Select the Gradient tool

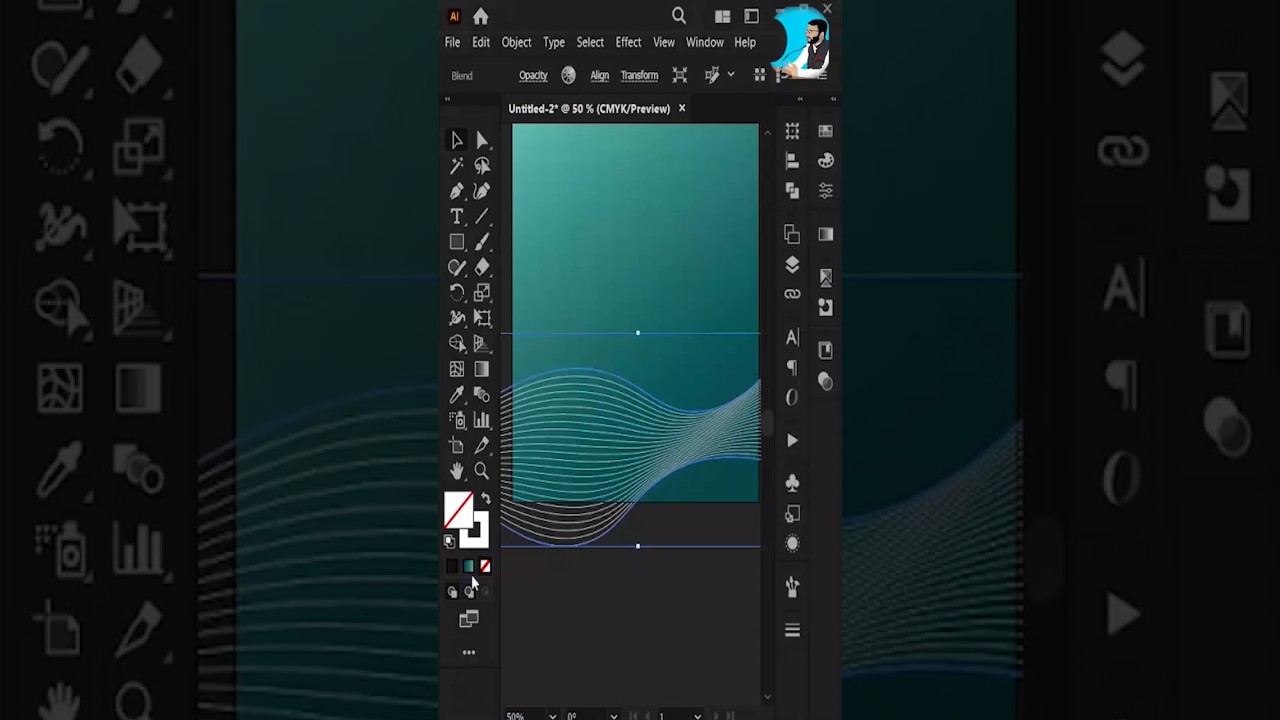(482, 369)
